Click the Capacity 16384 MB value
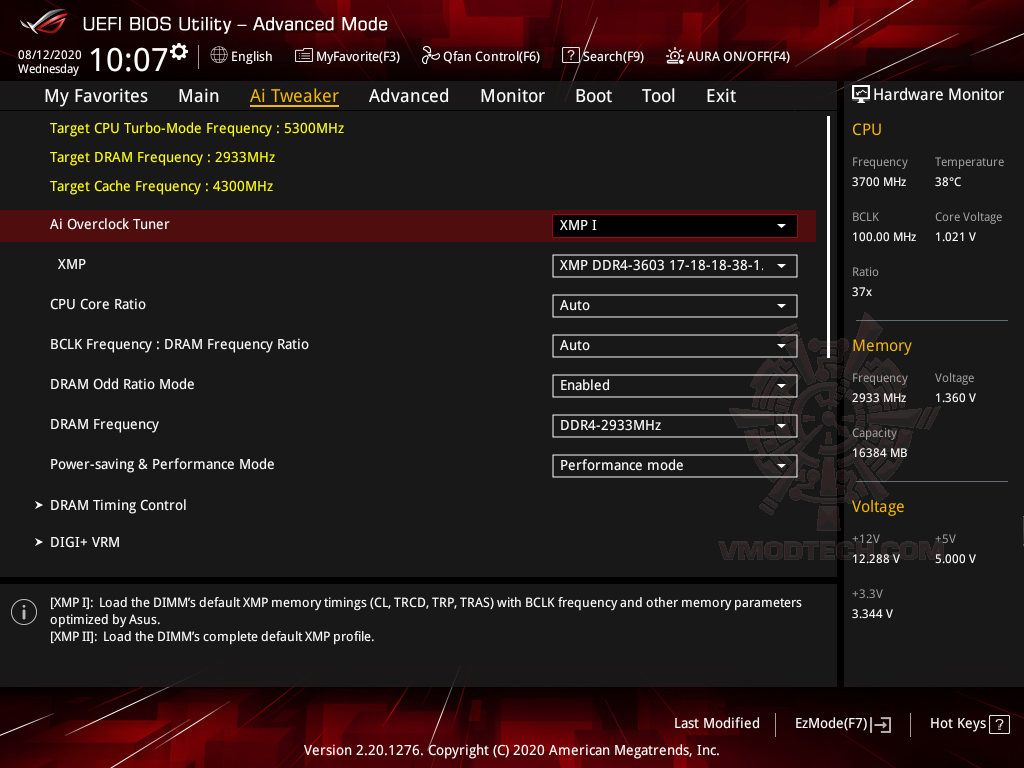The image size is (1024, 768). pos(879,453)
